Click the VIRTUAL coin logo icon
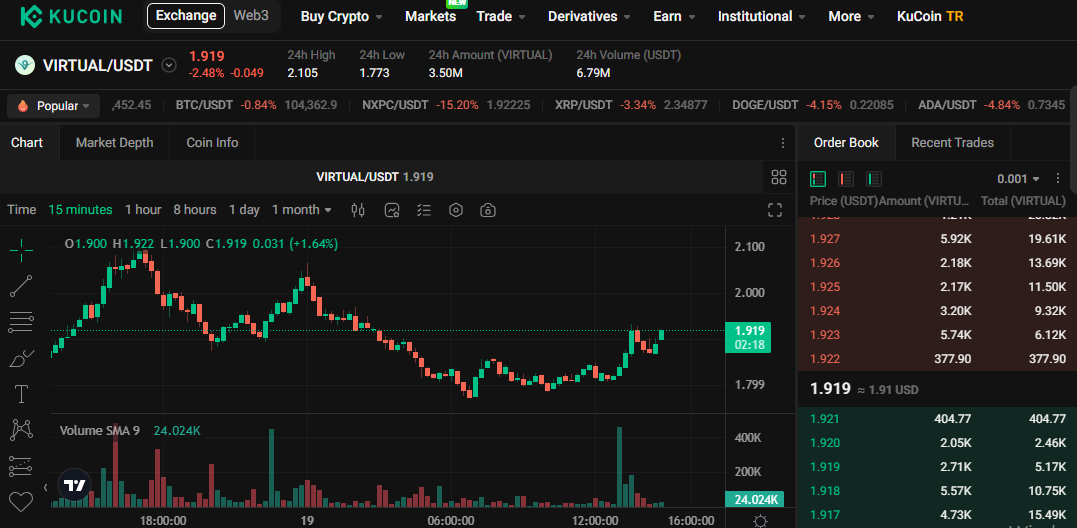Screen dimensions: 1077x528 point(25,65)
